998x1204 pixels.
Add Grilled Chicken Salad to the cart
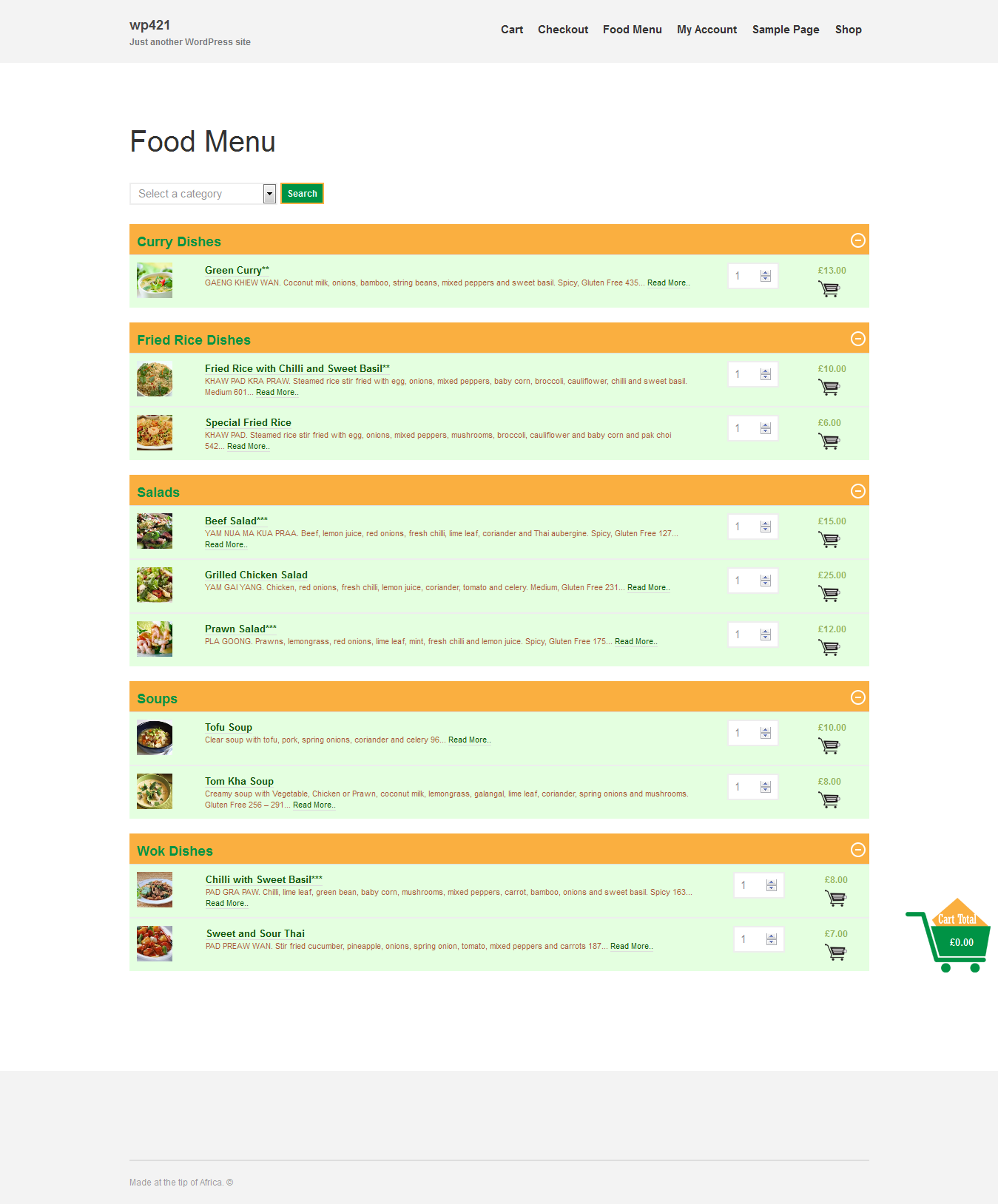829,594
